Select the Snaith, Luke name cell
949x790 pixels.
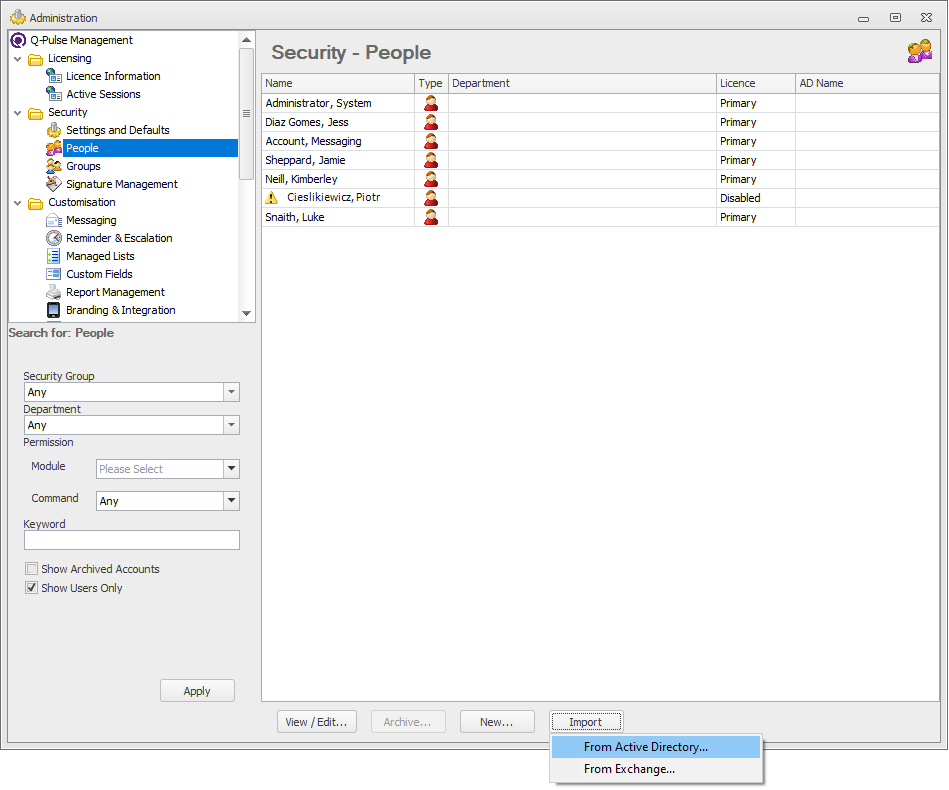(338, 217)
